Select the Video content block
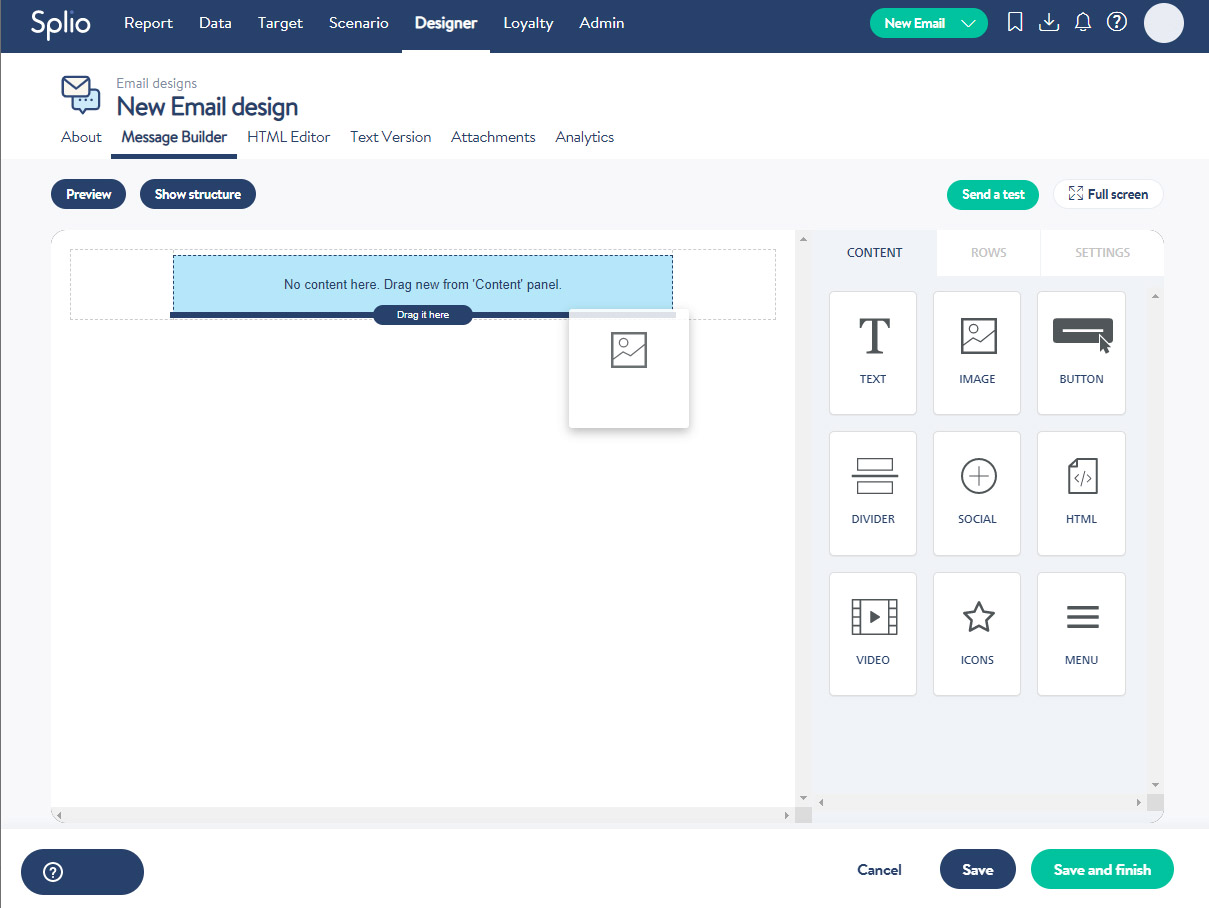The width and height of the screenshot is (1209, 908). coord(872,633)
